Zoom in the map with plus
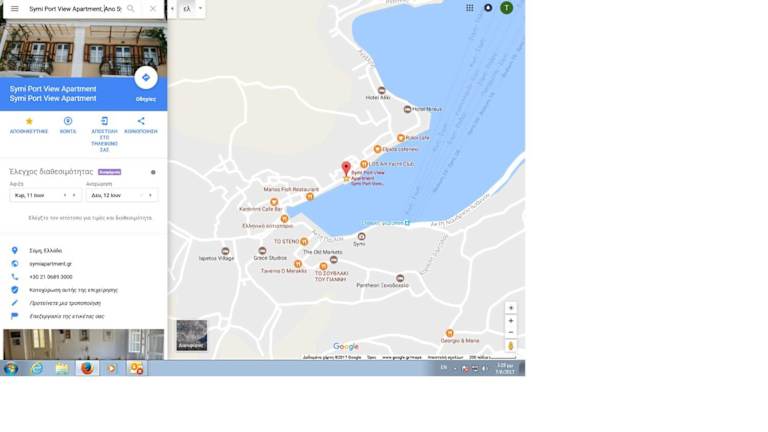768x432 pixels. click(x=511, y=321)
